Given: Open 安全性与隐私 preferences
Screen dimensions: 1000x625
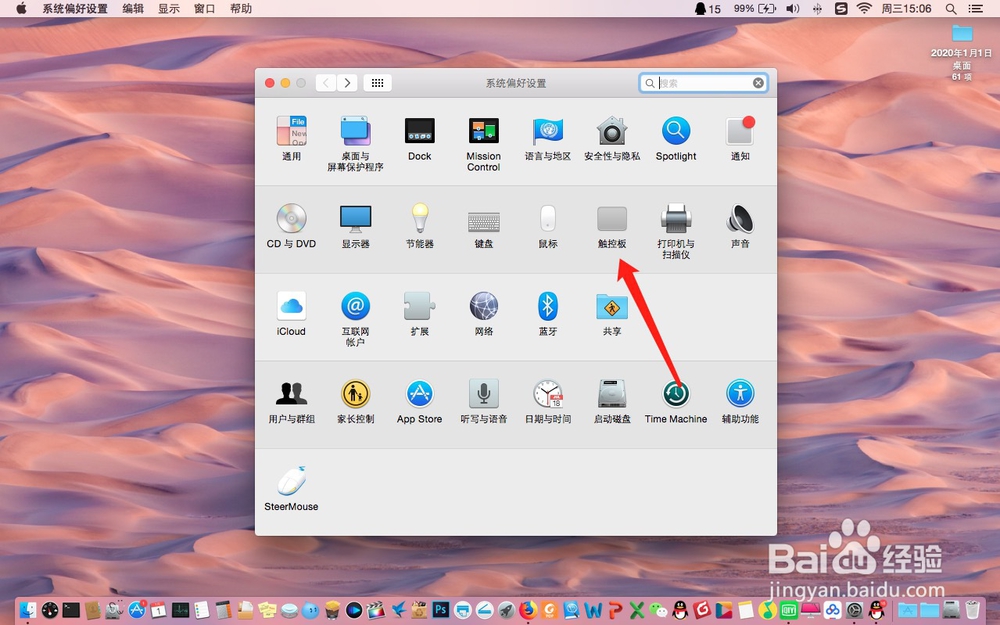Looking at the screenshot, I should (x=612, y=139).
